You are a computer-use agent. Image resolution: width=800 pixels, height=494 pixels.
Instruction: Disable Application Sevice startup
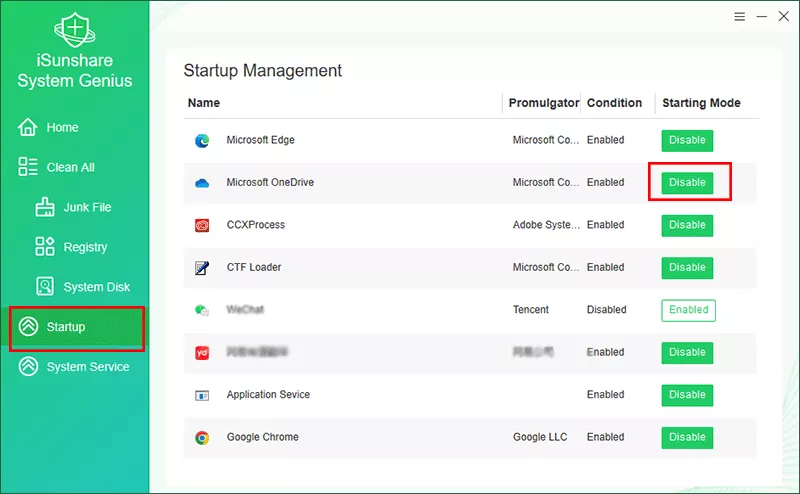pyautogui.click(x=687, y=394)
